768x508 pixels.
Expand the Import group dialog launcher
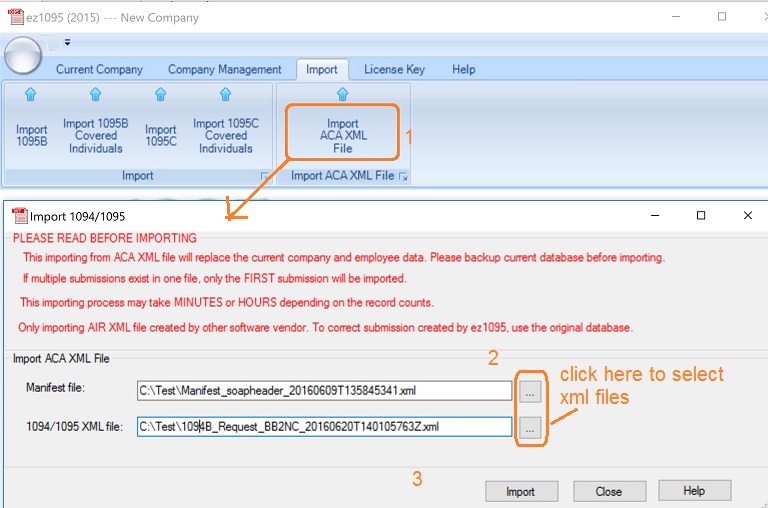pos(265,177)
